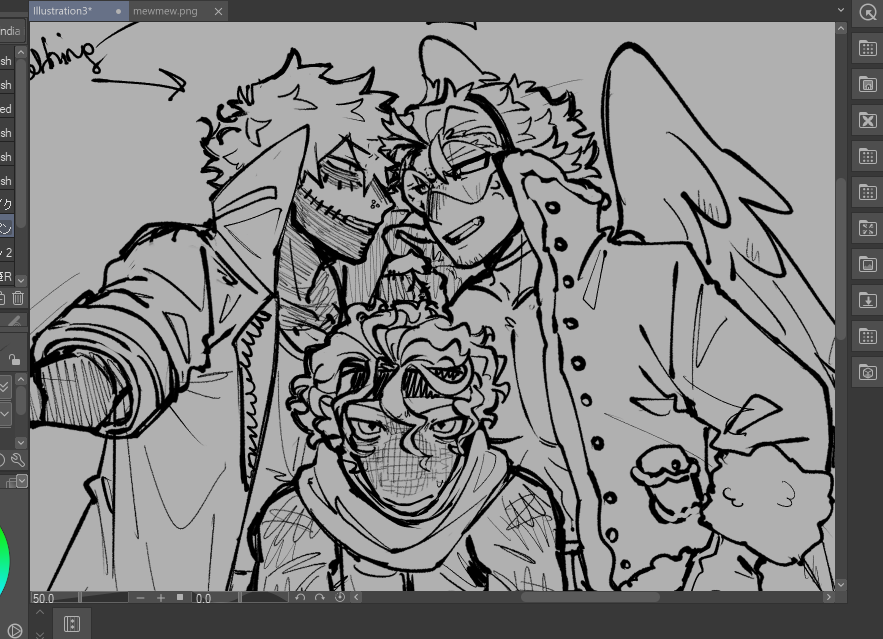Click the folder icon marked with X
The image size is (883, 639).
[x=868, y=120]
